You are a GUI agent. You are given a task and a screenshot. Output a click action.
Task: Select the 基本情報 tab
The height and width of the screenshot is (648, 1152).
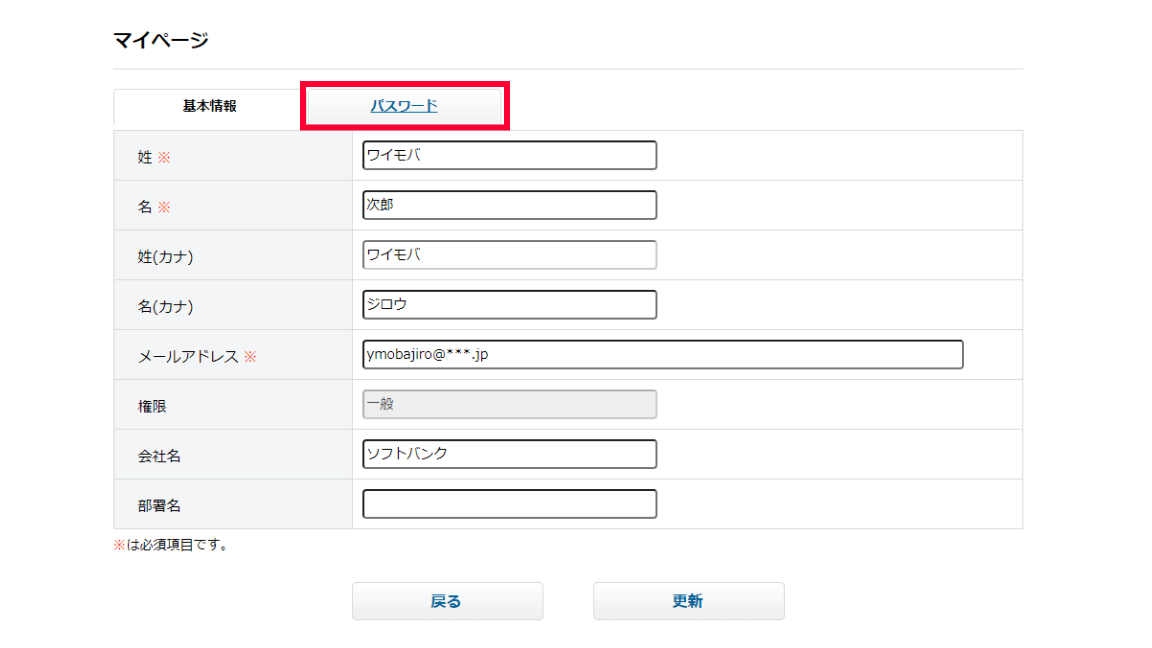209,106
